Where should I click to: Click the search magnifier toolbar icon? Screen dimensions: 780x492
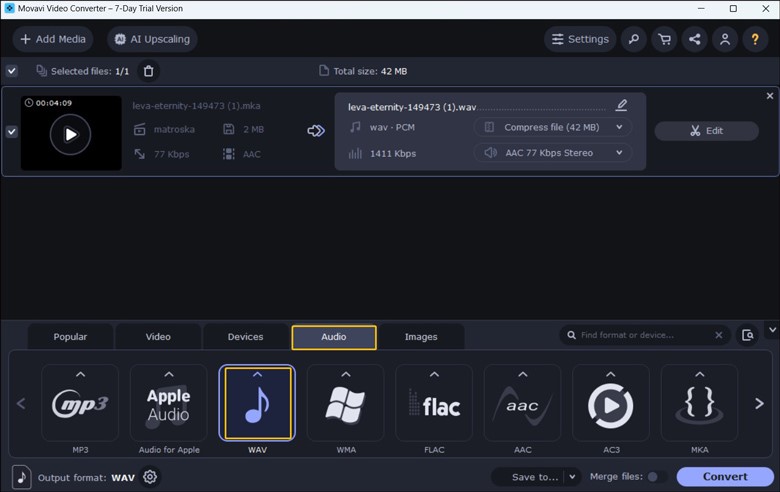pyautogui.click(x=634, y=39)
